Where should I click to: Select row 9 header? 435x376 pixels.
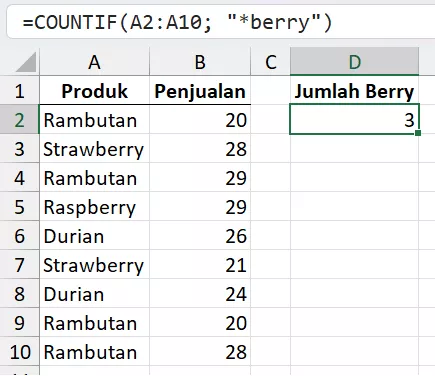pyautogui.click(x=19, y=323)
